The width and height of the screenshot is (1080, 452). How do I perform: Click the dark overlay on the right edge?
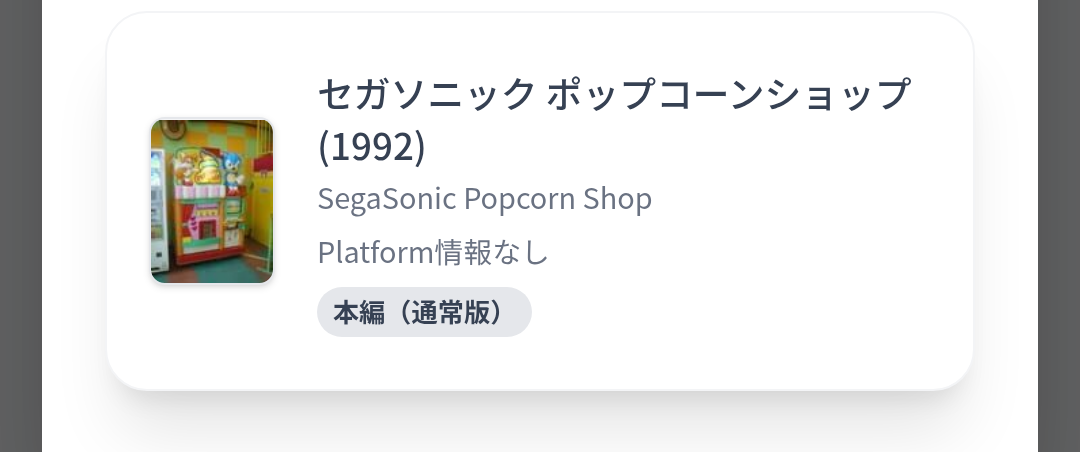coord(1059,226)
